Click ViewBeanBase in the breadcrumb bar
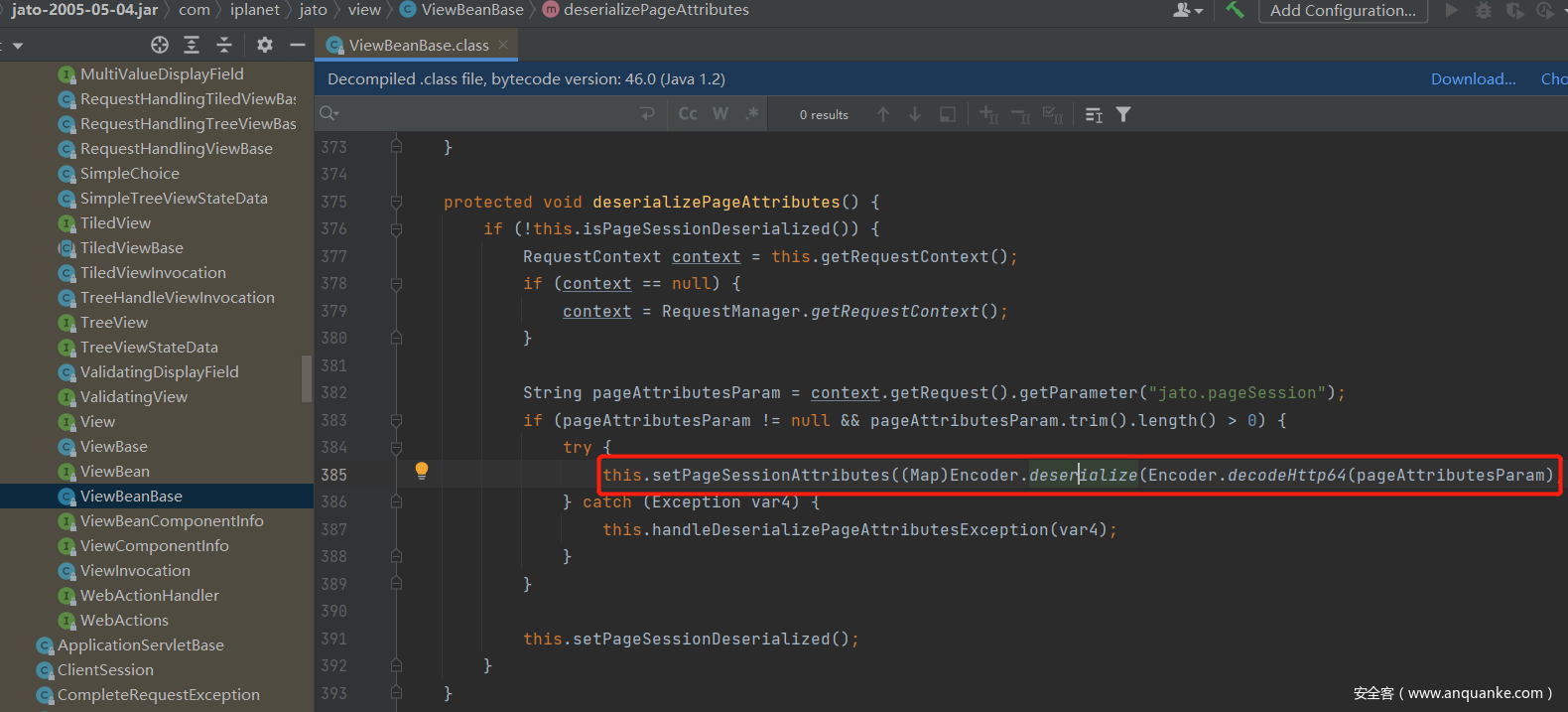Image resolution: width=1568 pixels, height=712 pixels. pyautogui.click(x=471, y=10)
